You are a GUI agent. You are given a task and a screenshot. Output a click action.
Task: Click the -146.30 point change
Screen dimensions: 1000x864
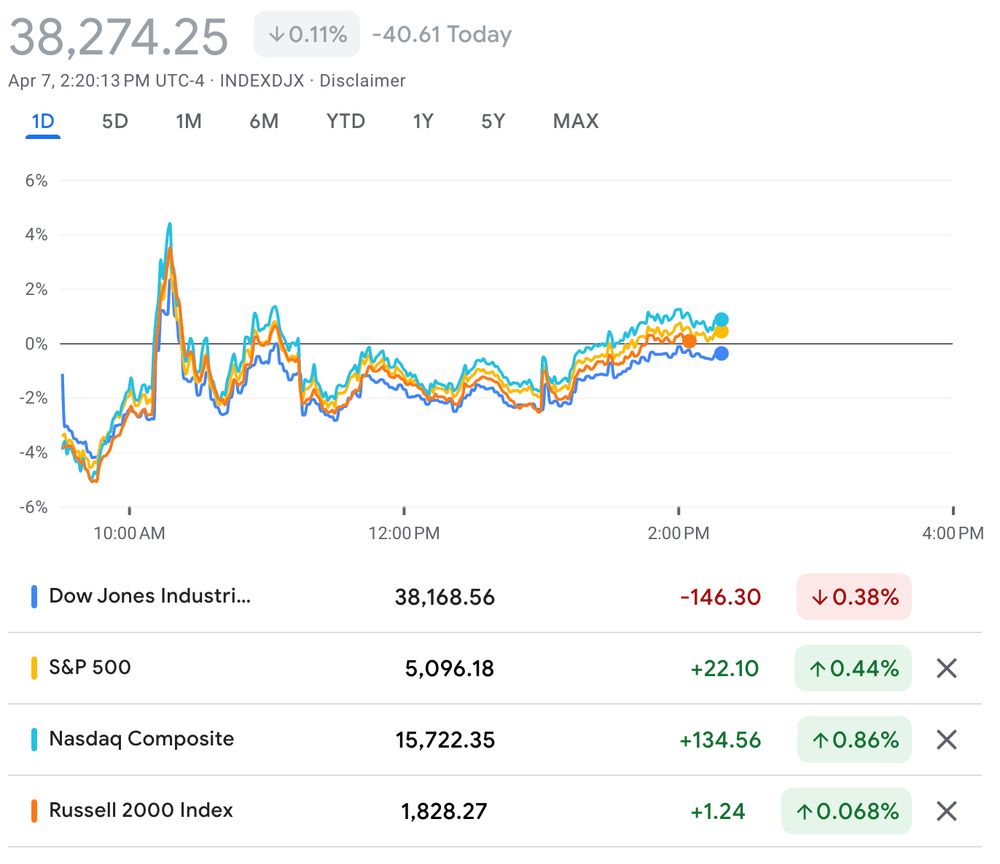[721, 597]
